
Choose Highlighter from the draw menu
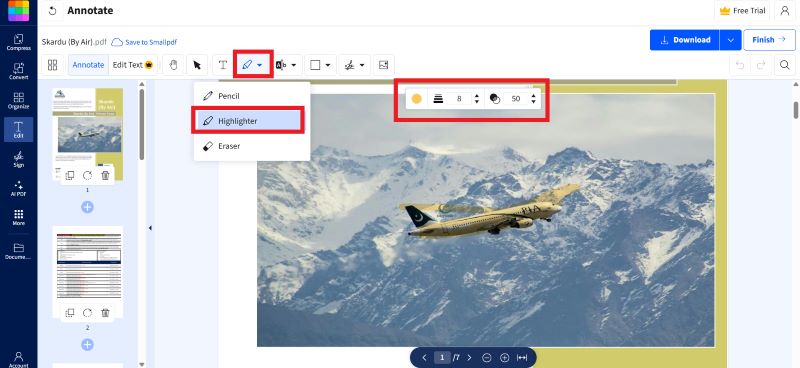click(248, 121)
